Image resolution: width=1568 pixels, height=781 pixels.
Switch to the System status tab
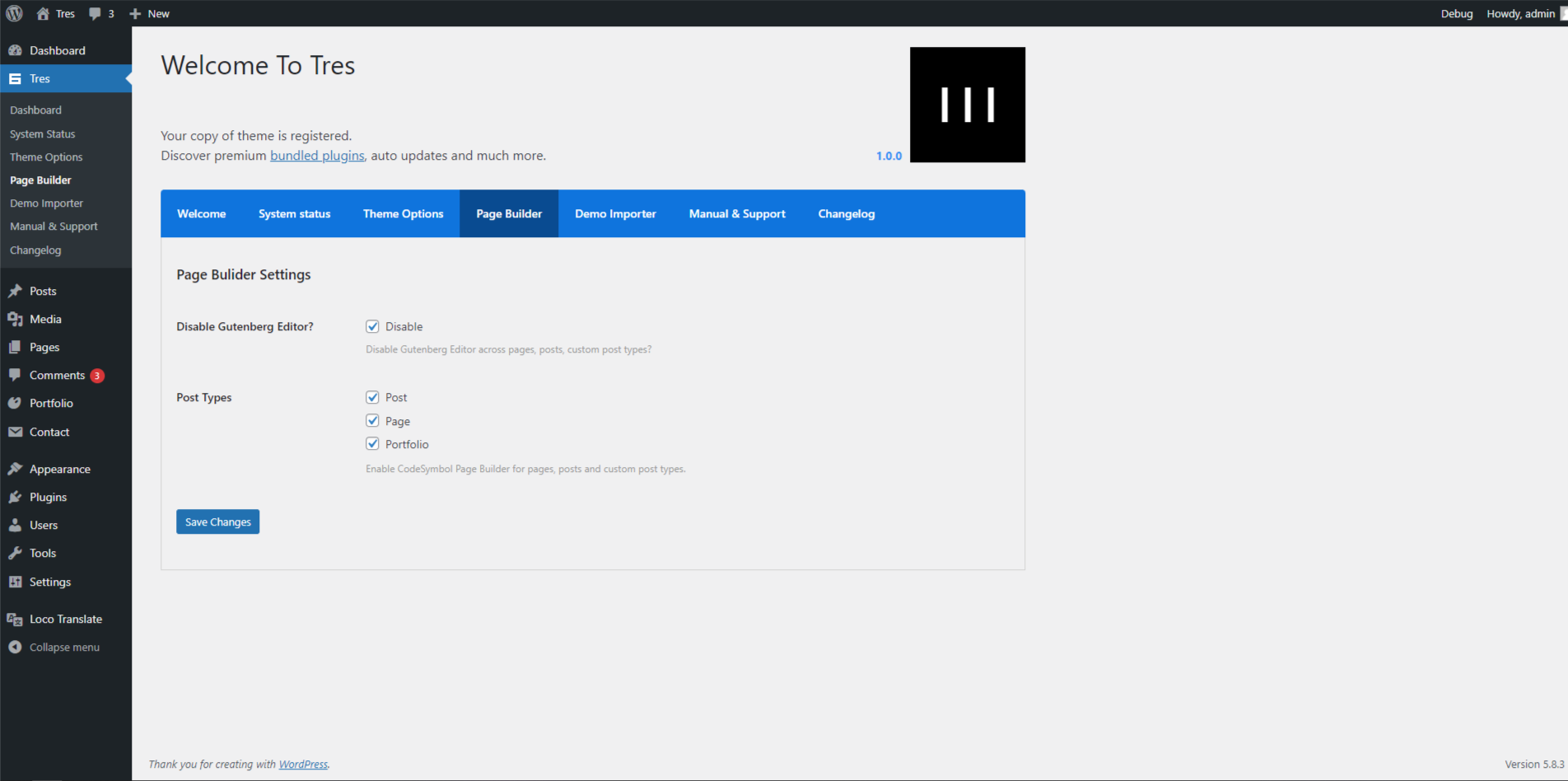[295, 213]
